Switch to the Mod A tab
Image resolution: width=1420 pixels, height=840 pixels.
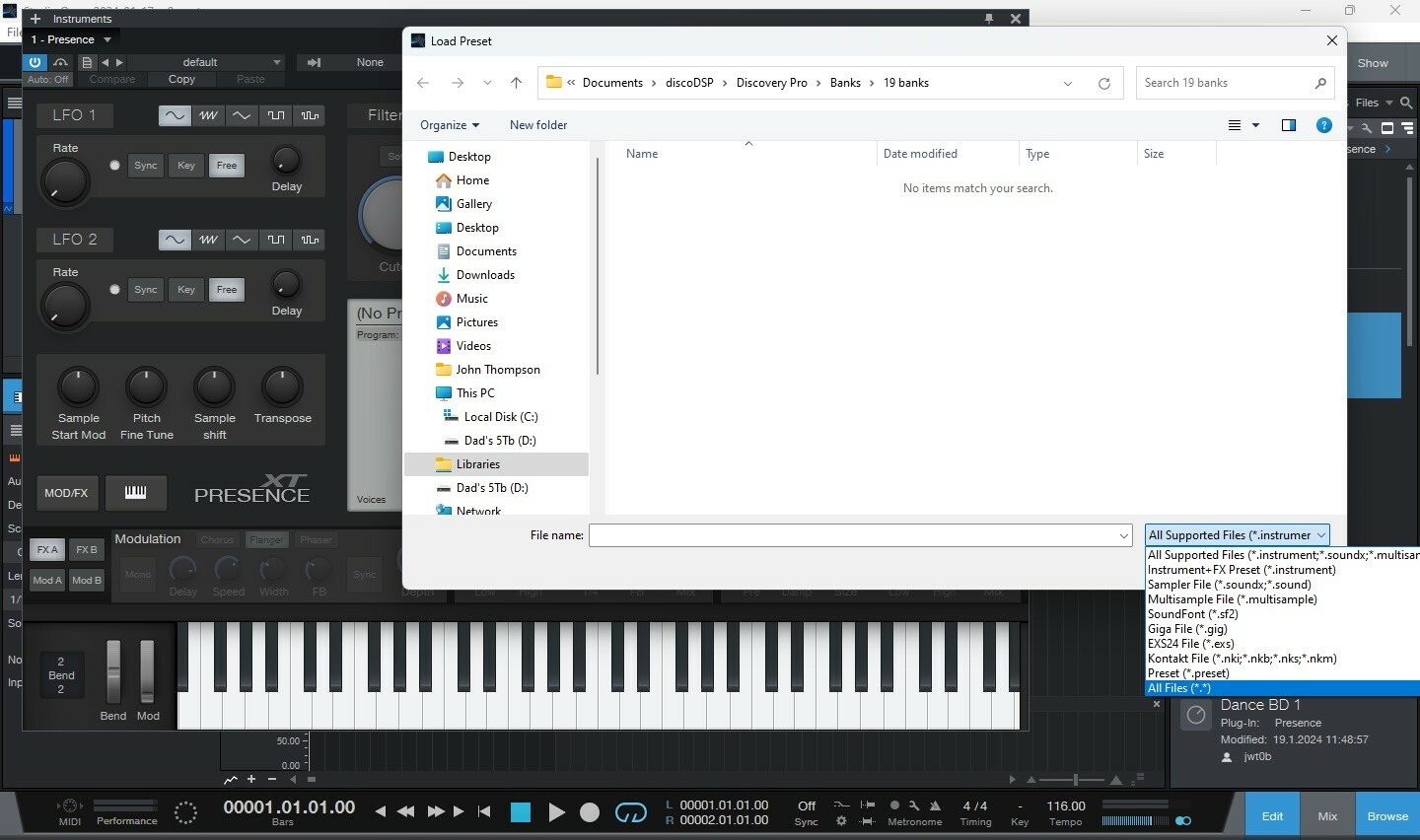point(47,581)
